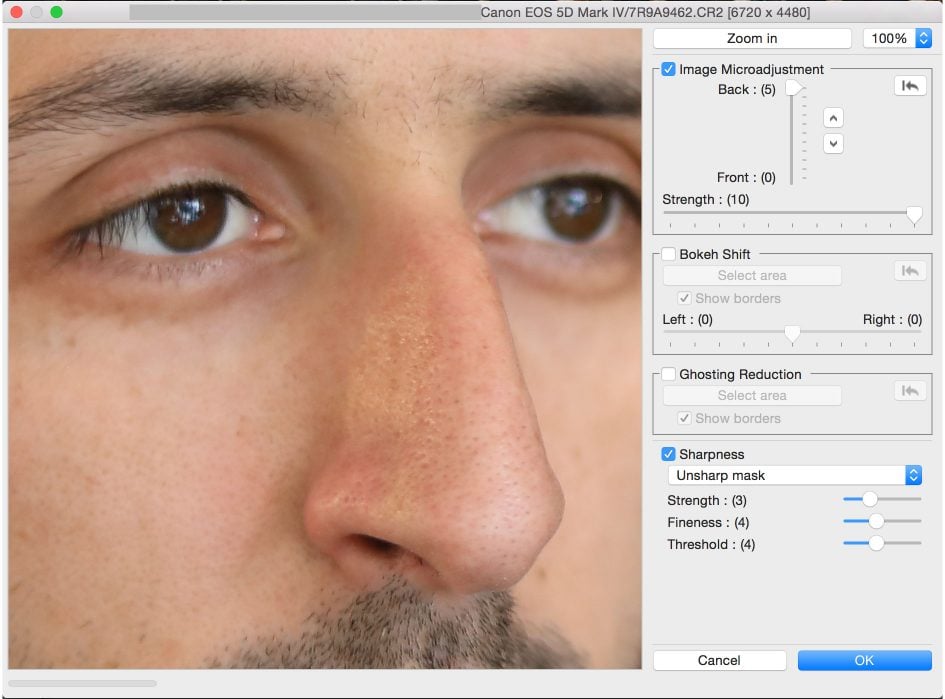Click the grayed reset icon in Bokeh Shift
The width and height of the screenshot is (945, 699).
tap(909, 271)
